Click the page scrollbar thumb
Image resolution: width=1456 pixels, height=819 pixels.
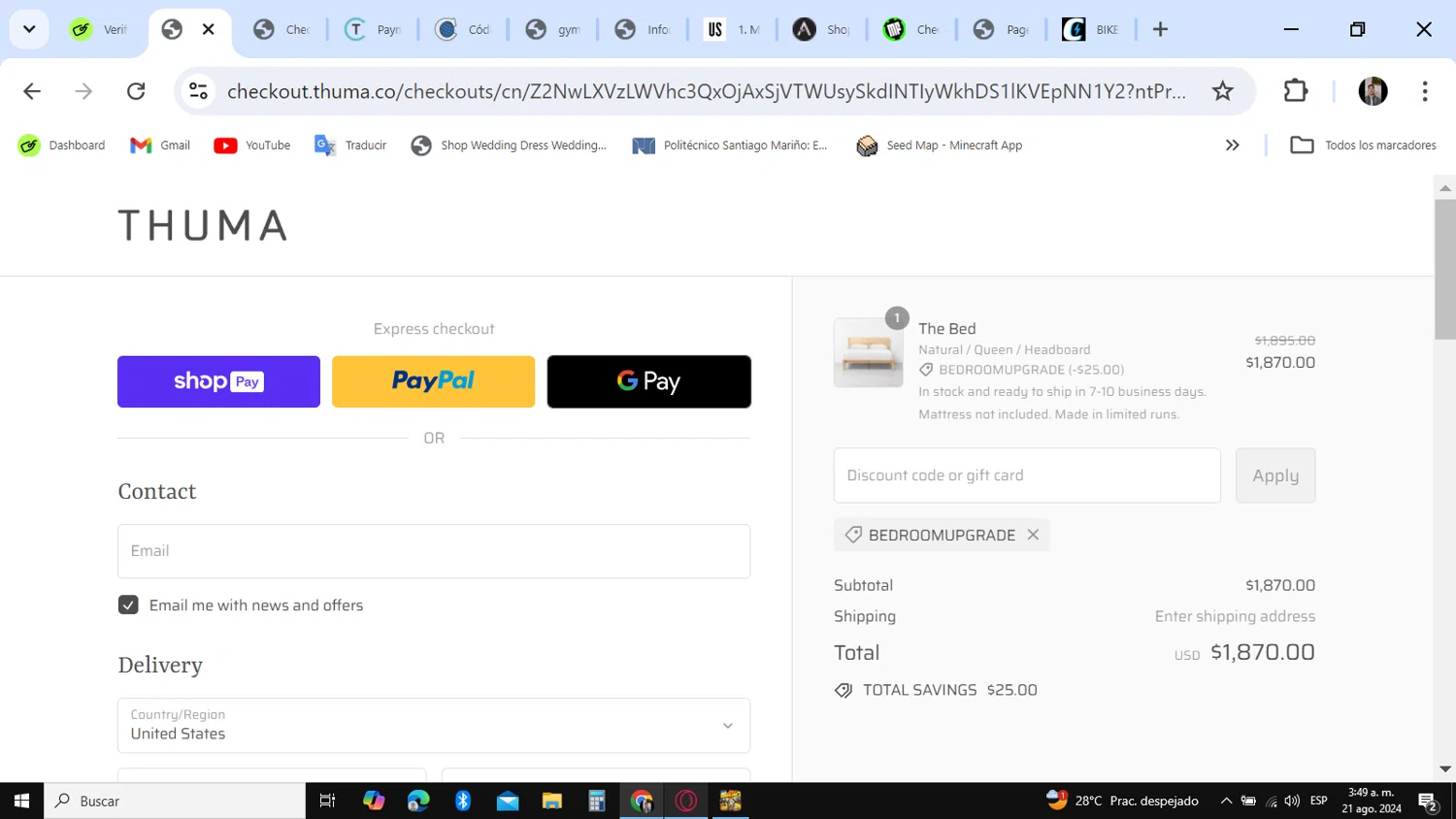pyautogui.click(x=1444, y=269)
